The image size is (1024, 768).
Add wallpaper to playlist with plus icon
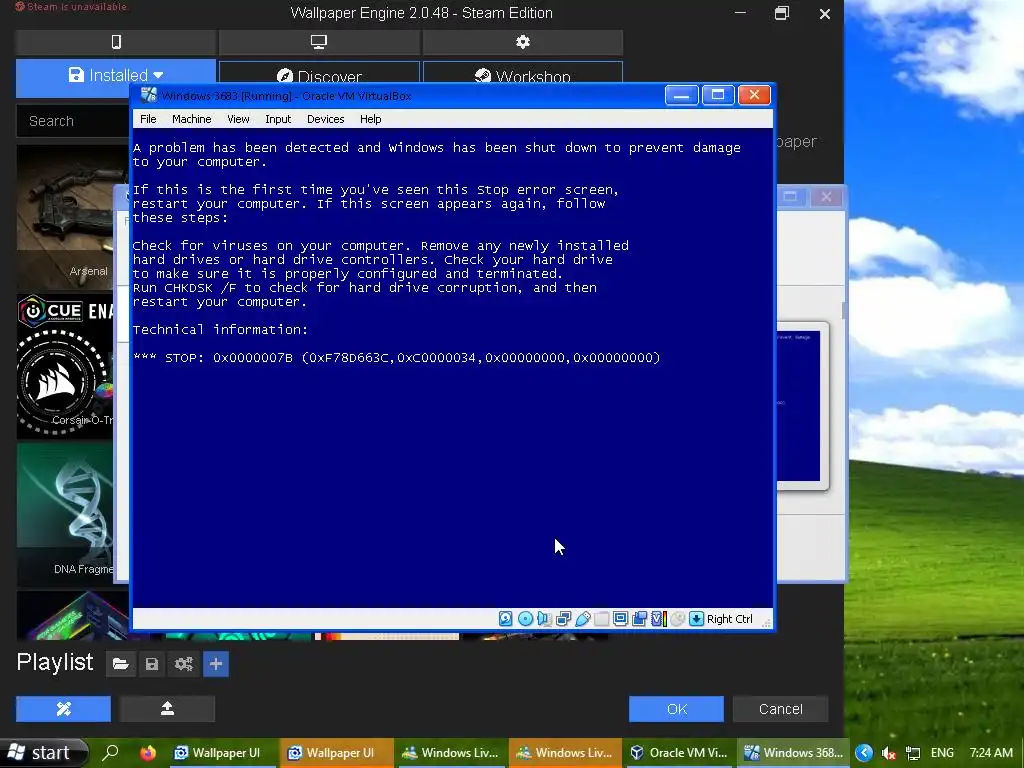pos(216,664)
